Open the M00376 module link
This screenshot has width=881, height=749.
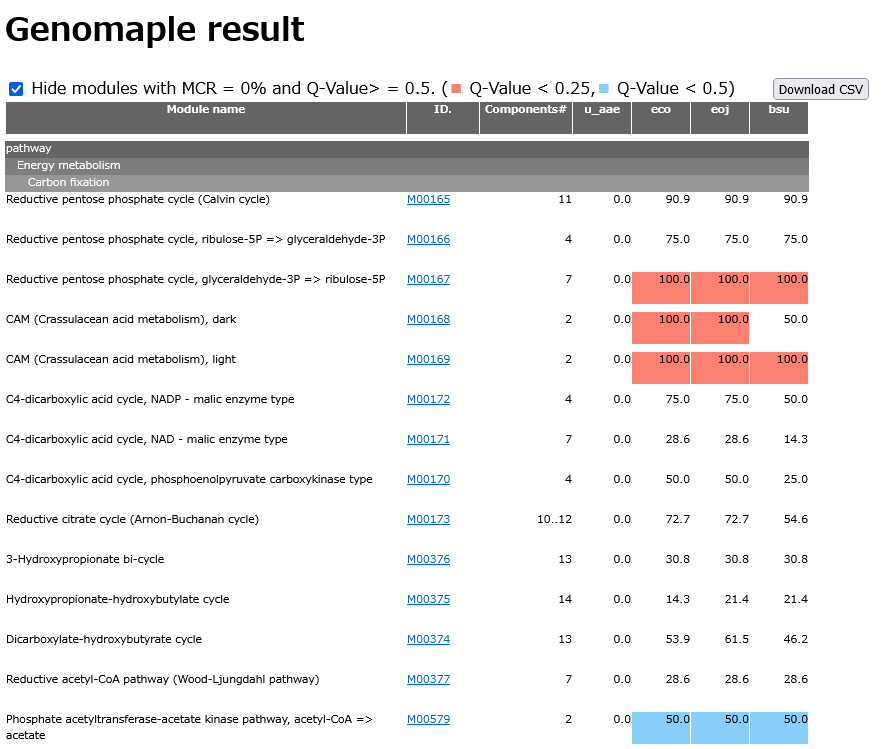[428, 559]
